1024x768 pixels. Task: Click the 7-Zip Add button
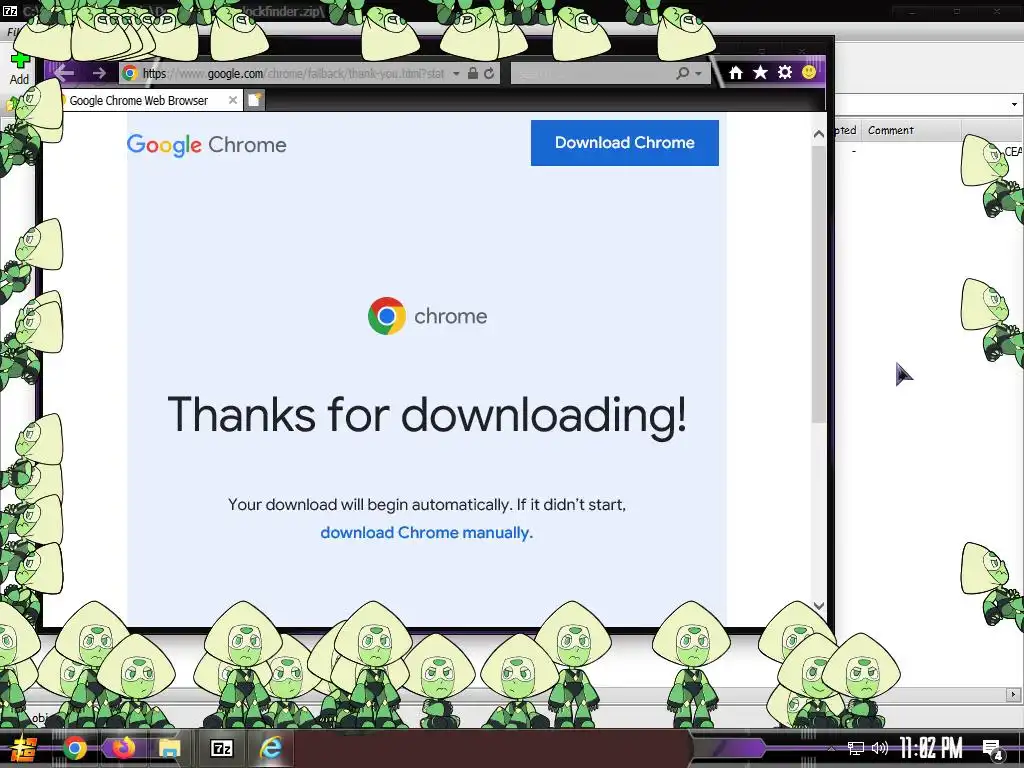pos(20,70)
